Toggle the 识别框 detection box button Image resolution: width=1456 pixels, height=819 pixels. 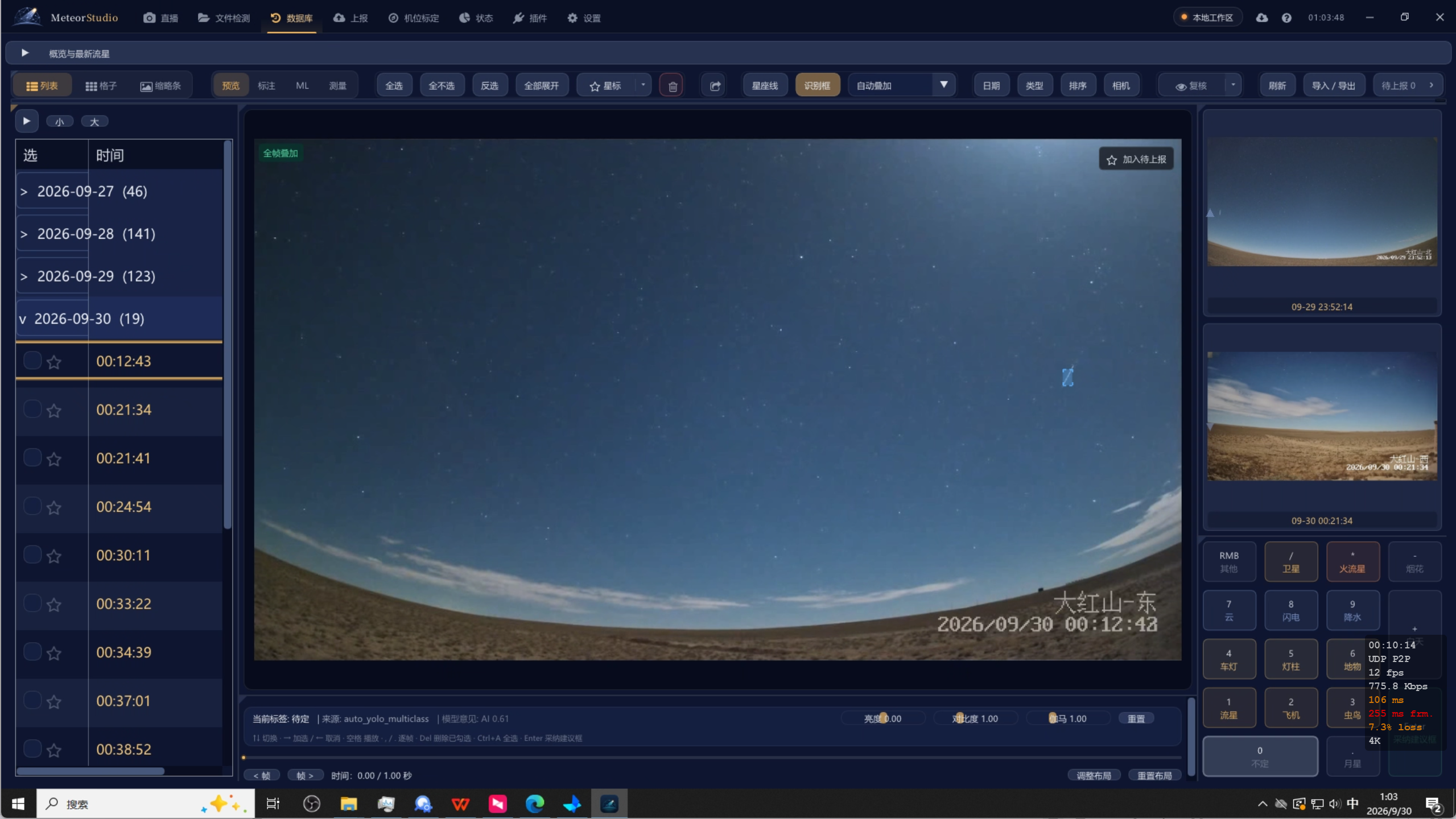click(817, 86)
